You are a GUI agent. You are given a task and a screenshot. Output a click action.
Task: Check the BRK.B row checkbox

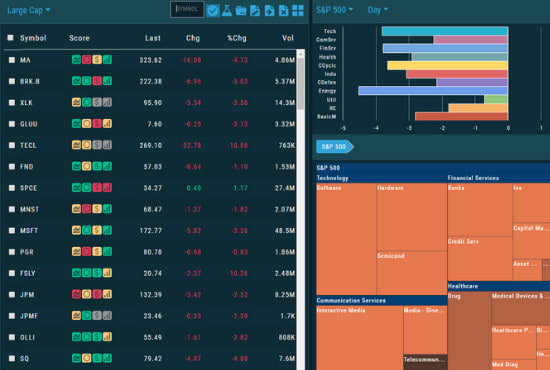pyautogui.click(x=12, y=81)
